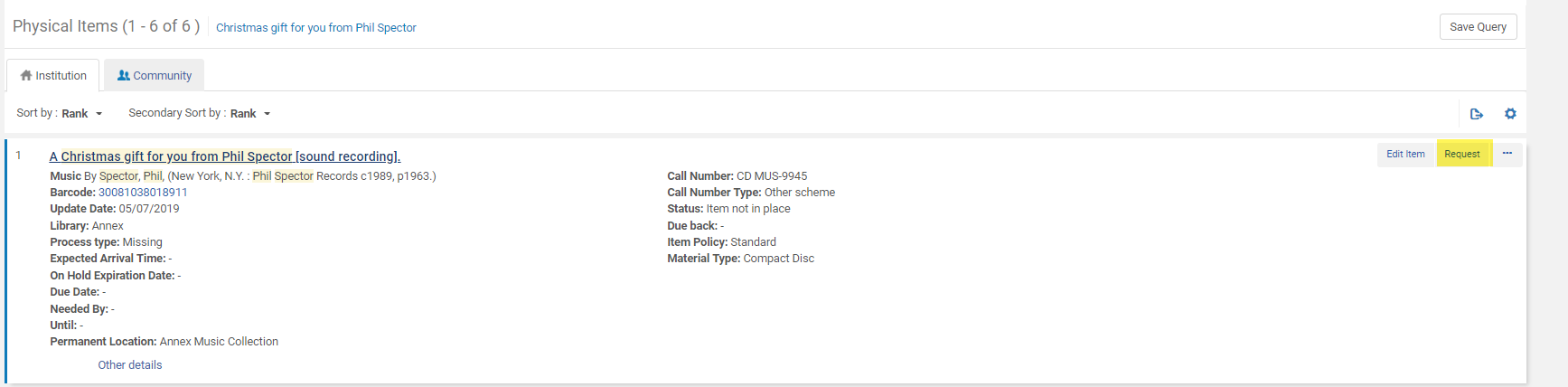
Task: Open the sound recording title link
Action: 225,156
